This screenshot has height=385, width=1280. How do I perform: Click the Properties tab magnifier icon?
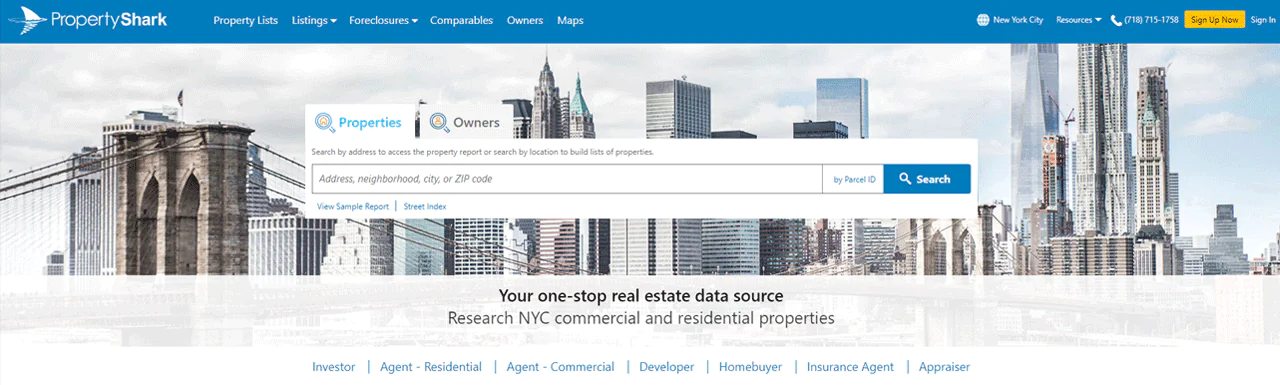[325, 123]
